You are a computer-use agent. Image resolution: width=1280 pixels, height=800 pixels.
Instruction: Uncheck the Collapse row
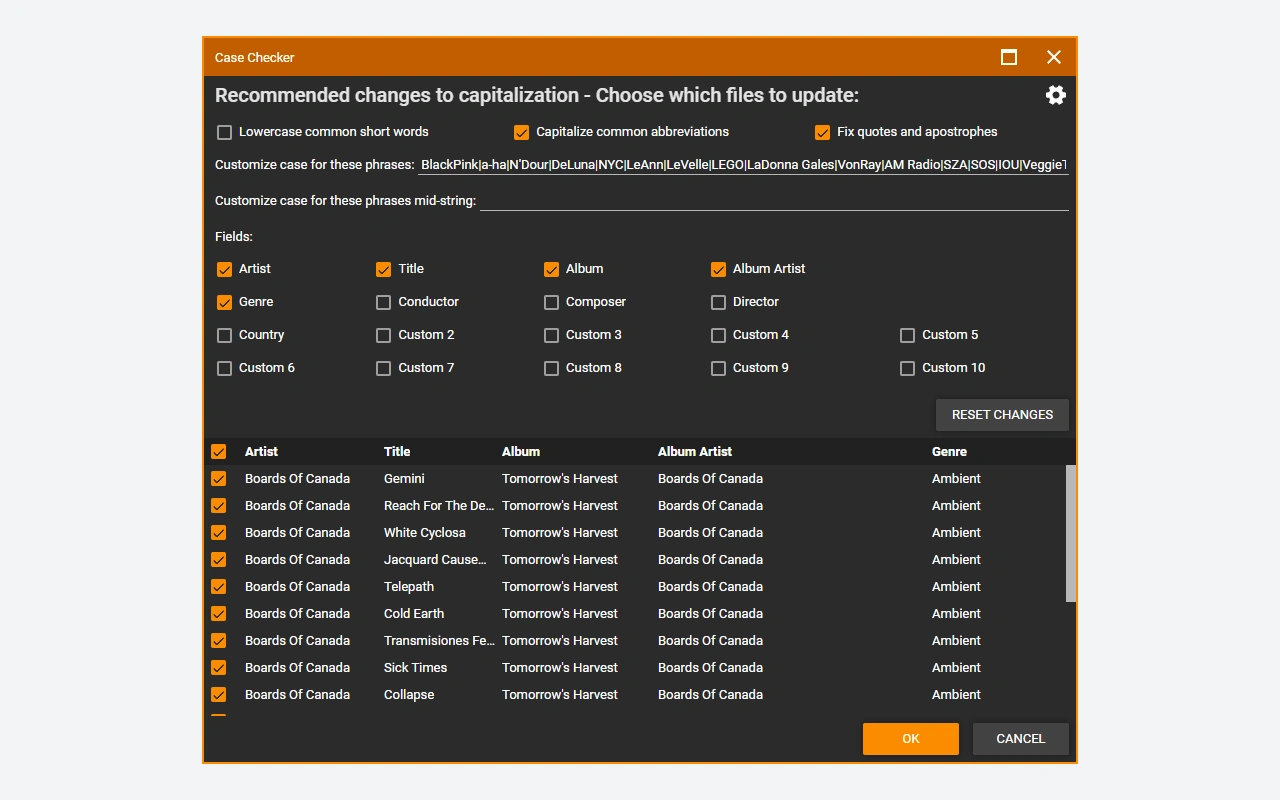tap(218, 695)
